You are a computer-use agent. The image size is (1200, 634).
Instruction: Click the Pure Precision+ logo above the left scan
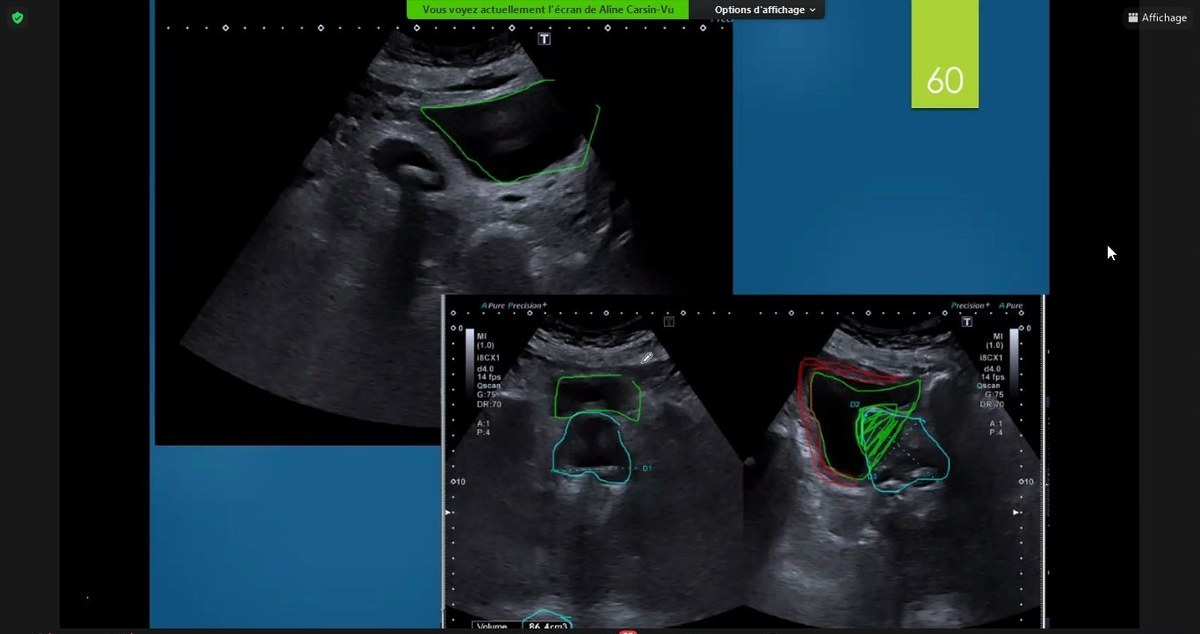tap(514, 306)
